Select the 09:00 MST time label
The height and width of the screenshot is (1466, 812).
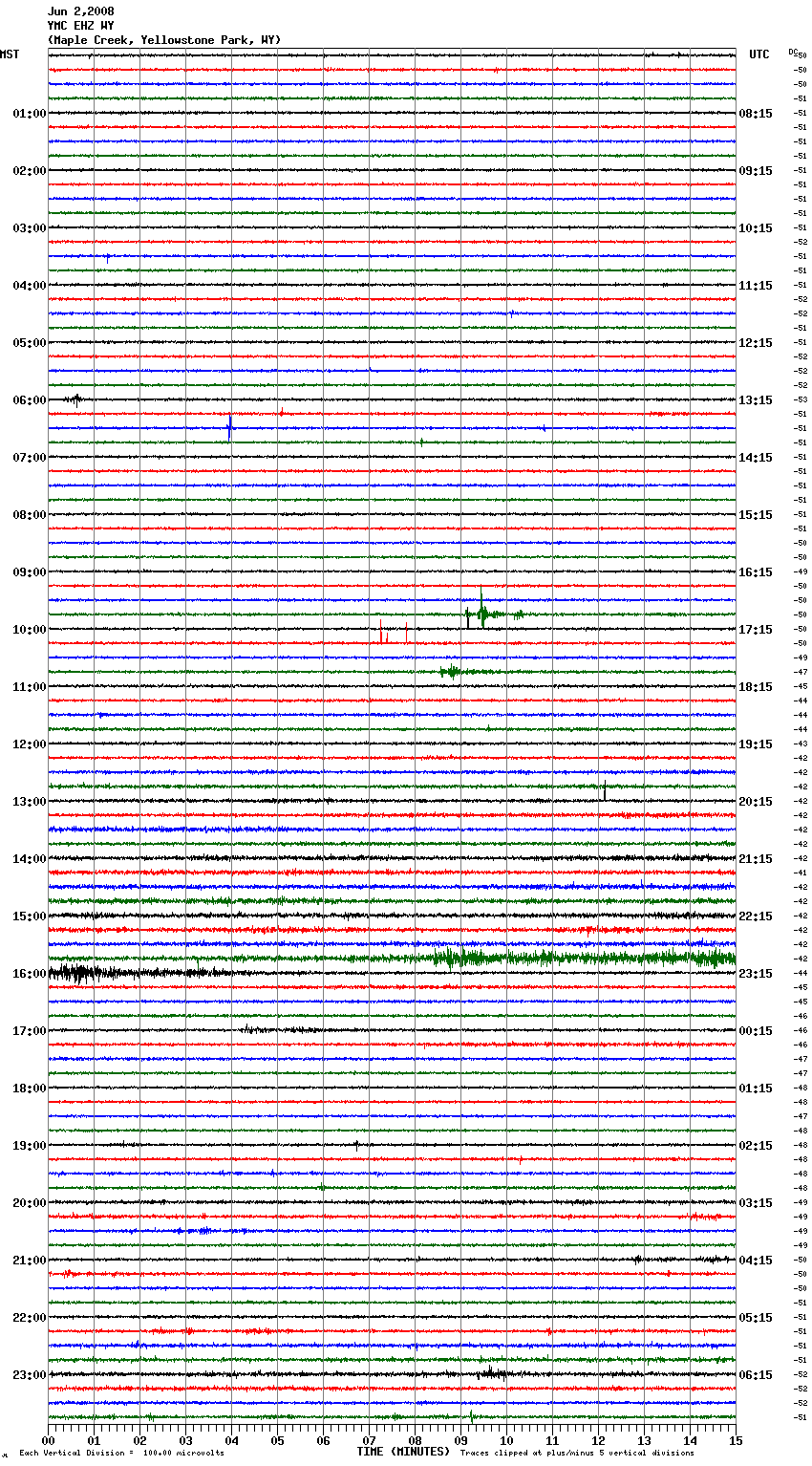30,572
